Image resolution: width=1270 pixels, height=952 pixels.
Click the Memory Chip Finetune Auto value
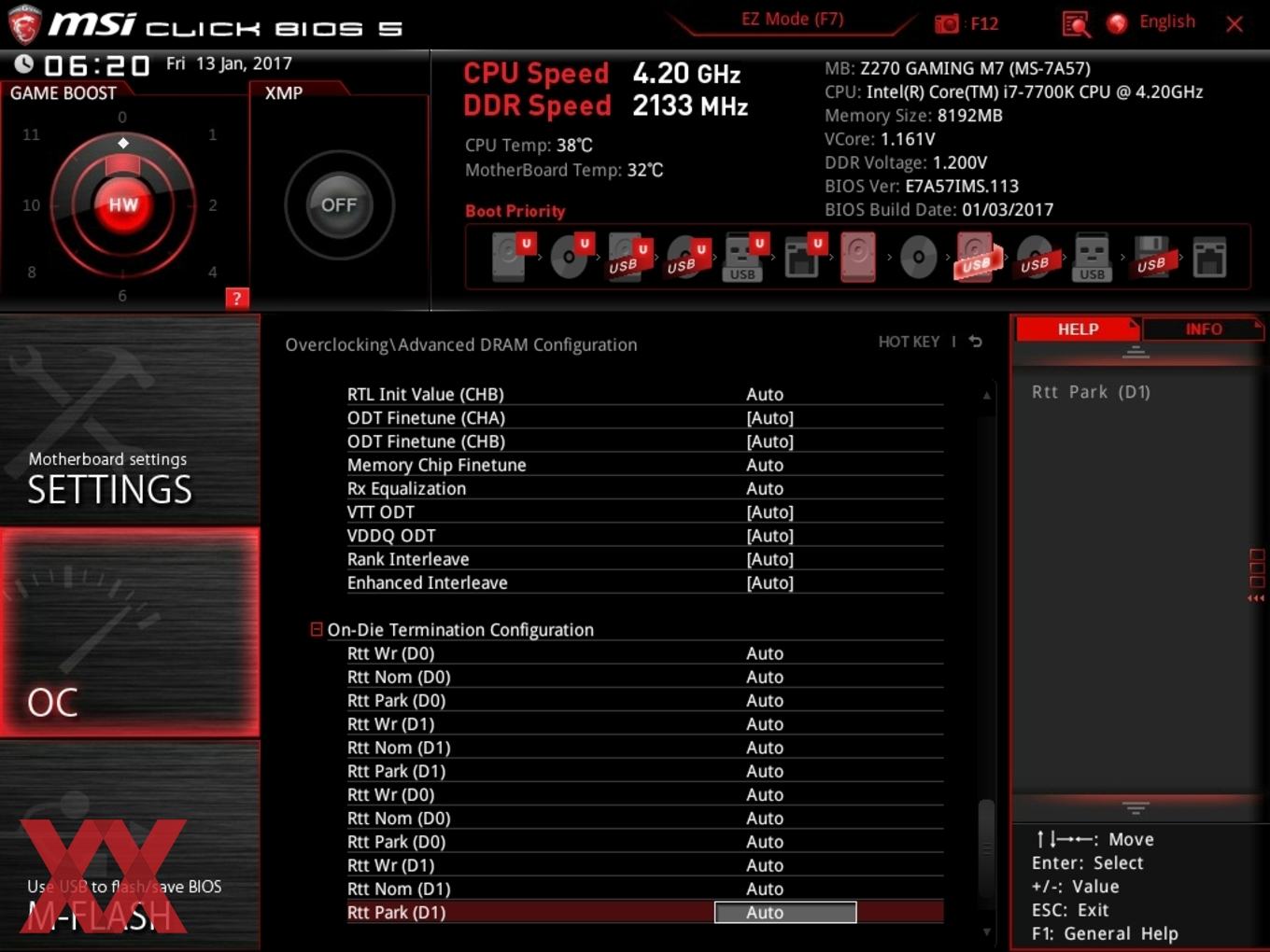(765, 465)
